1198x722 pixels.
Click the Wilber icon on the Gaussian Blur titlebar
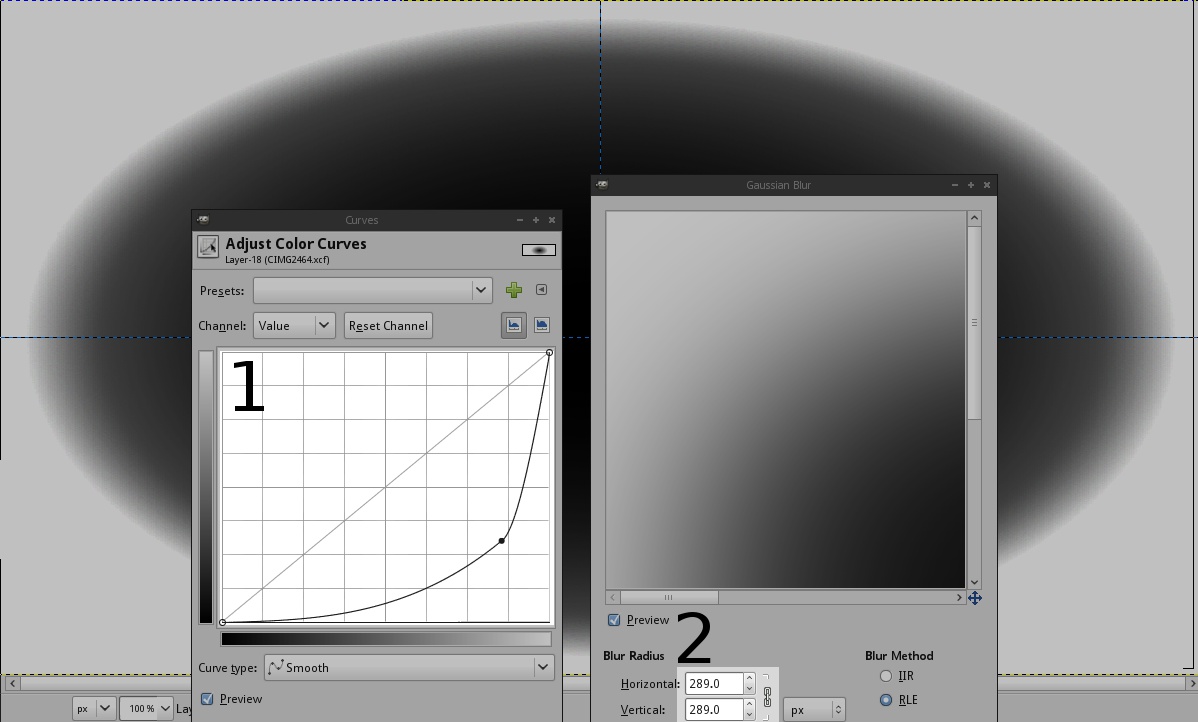click(x=601, y=184)
